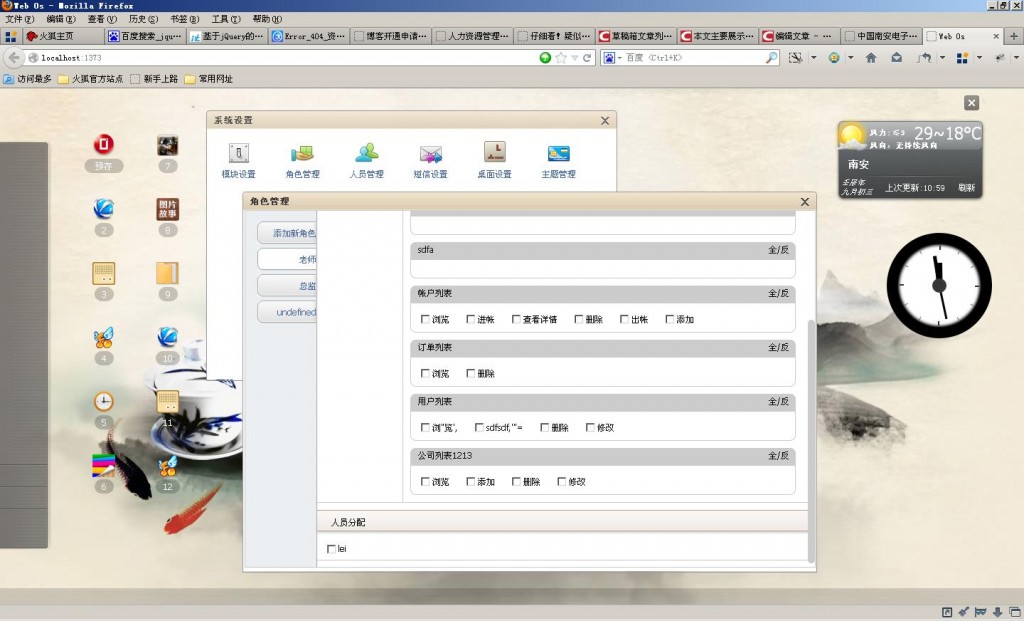Screen dimensions: 1024x621
Task: Open desktop app icon numbered 7
Action: 167,145
